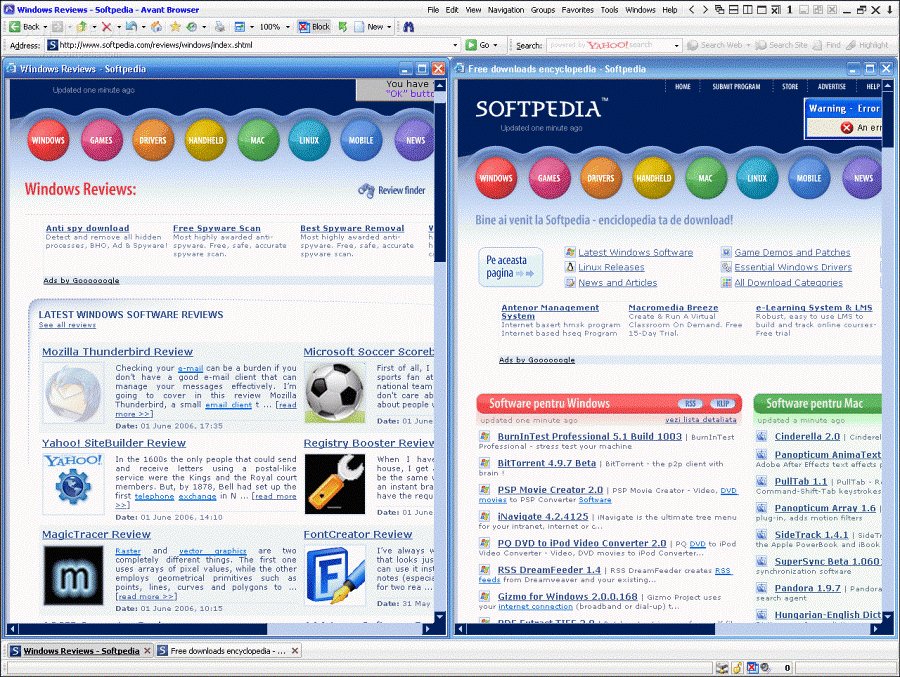Click SUBMIT PROGRAM in Softpedia top navigation

pos(736,87)
